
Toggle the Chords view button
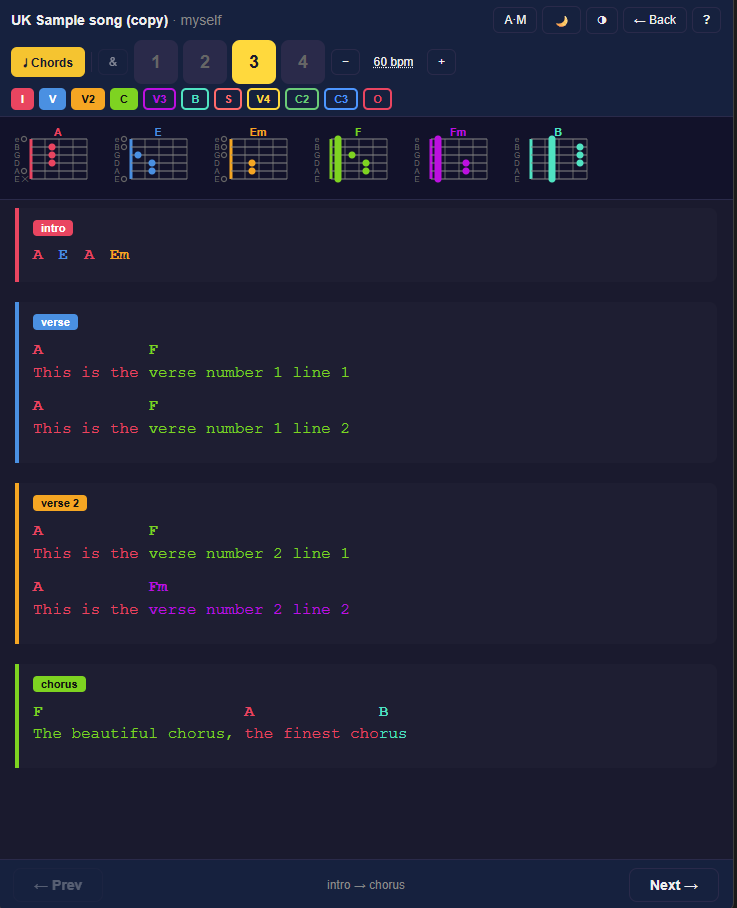click(48, 62)
